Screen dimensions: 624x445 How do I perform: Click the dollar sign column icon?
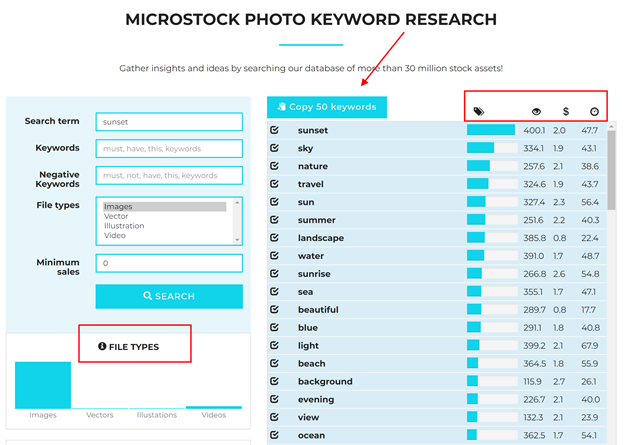pyautogui.click(x=565, y=112)
